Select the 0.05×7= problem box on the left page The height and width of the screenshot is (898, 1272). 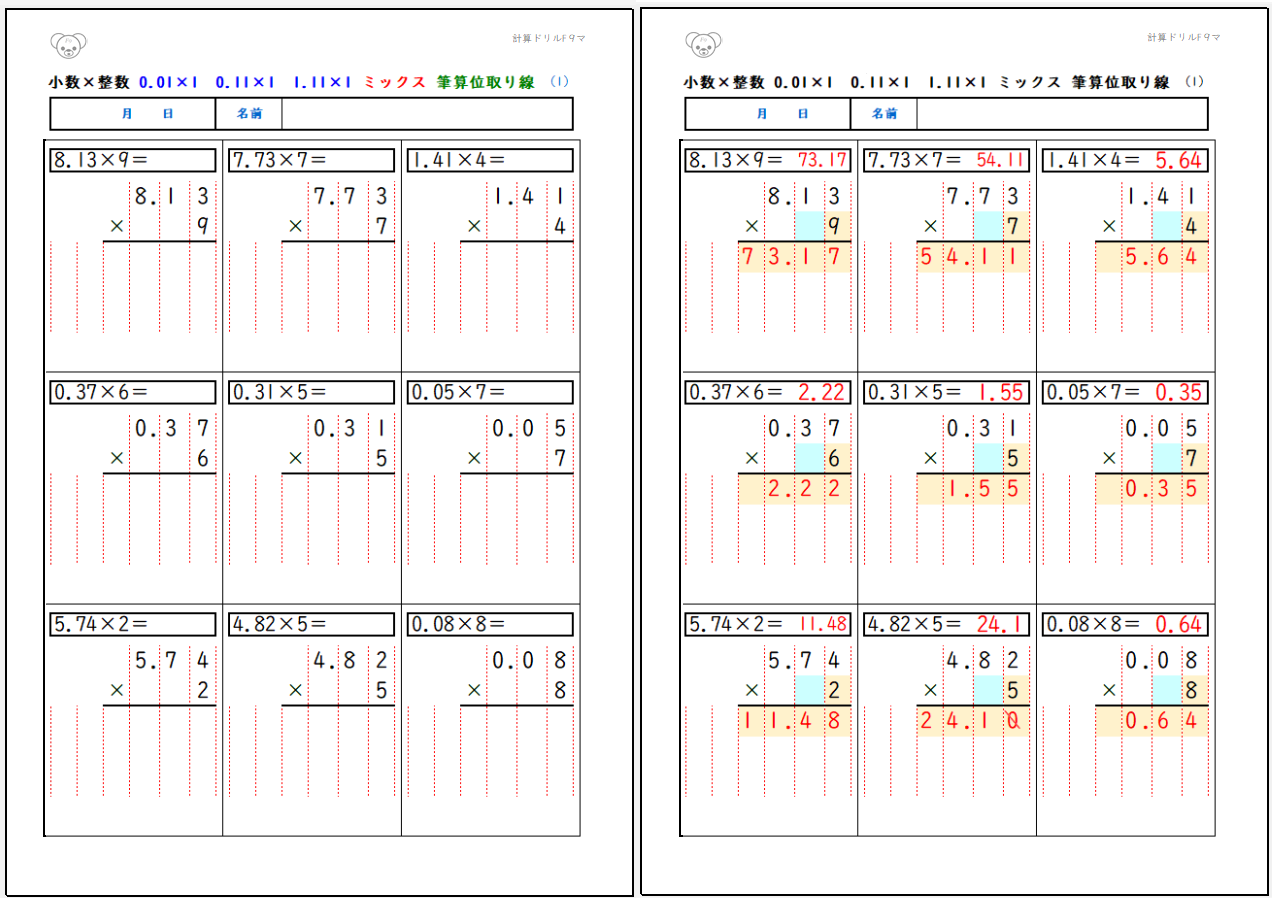click(491, 392)
